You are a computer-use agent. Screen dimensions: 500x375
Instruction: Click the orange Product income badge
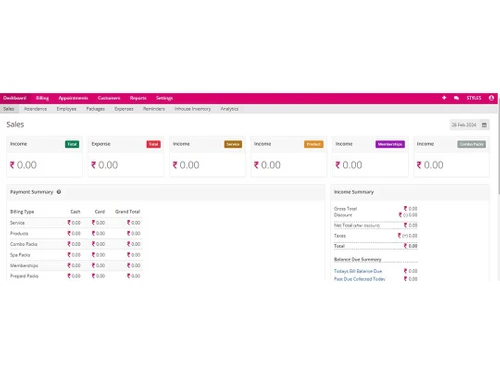(x=314, y=144)
